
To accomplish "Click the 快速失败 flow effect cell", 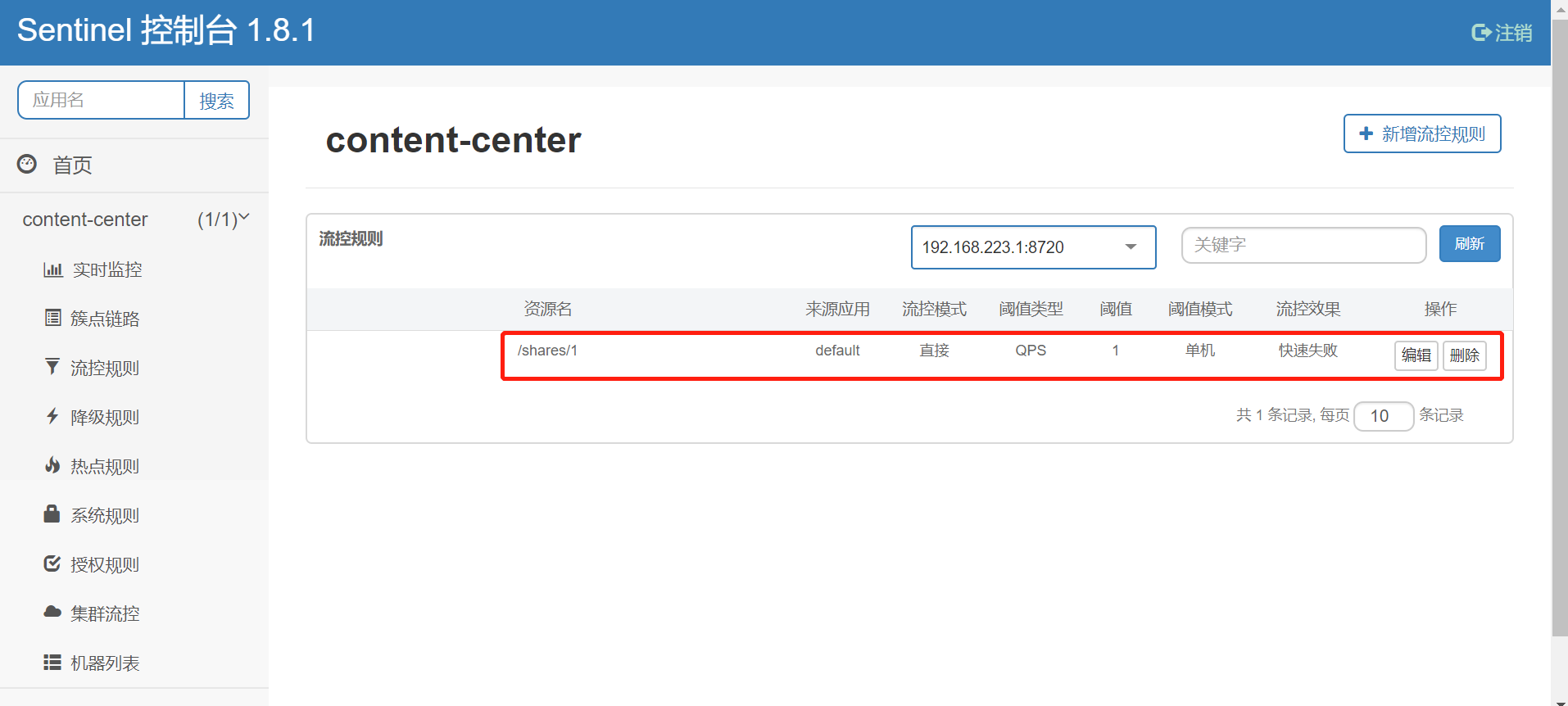I will [x=1308, y=351].
